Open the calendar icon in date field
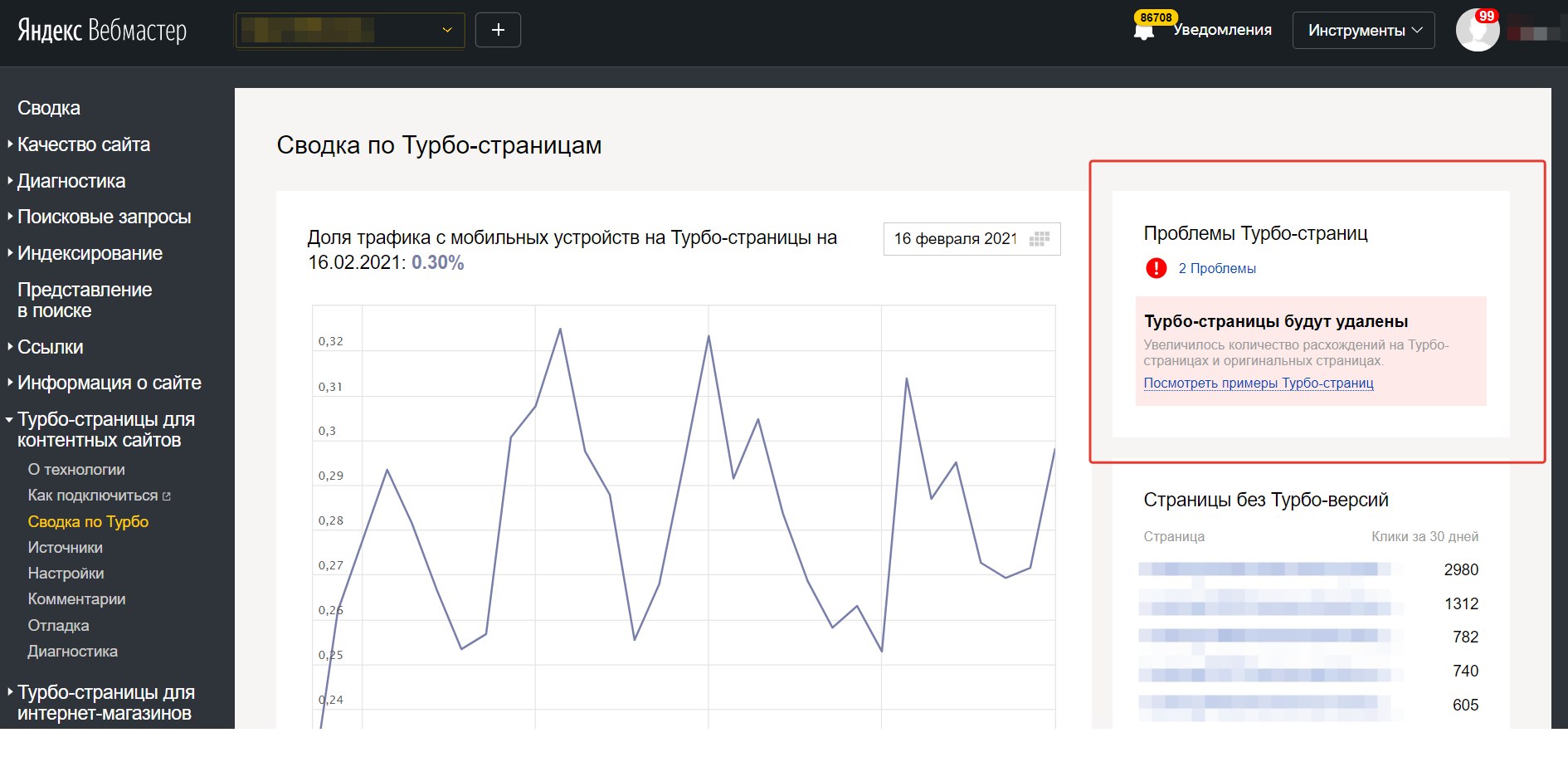The height and width of the screenshot is (757, 1568). coord(1040,239)
